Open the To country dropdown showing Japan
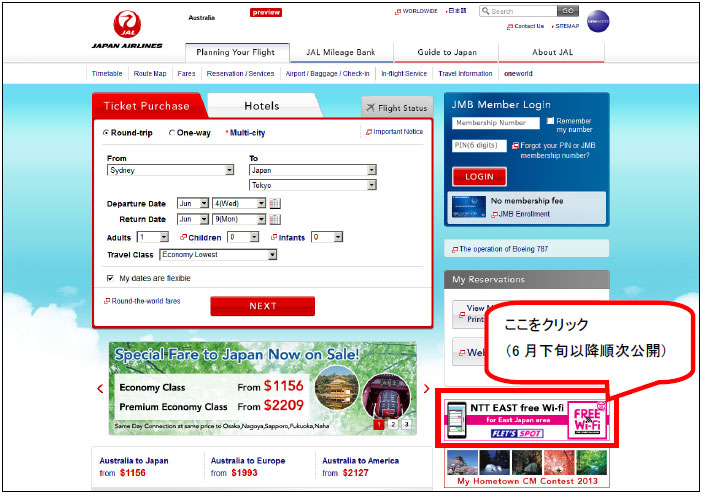Screen dimensions: 703x495 [312, 170]
